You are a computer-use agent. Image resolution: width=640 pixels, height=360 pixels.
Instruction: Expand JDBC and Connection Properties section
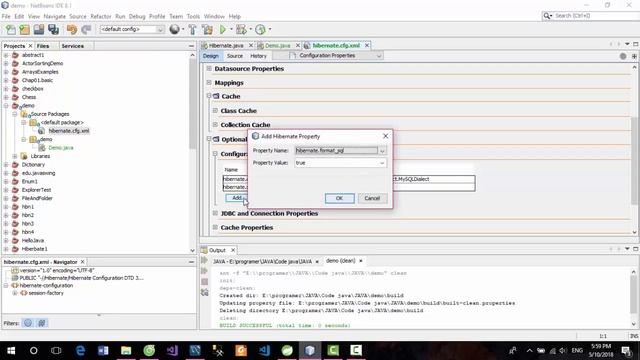(215, 213)
